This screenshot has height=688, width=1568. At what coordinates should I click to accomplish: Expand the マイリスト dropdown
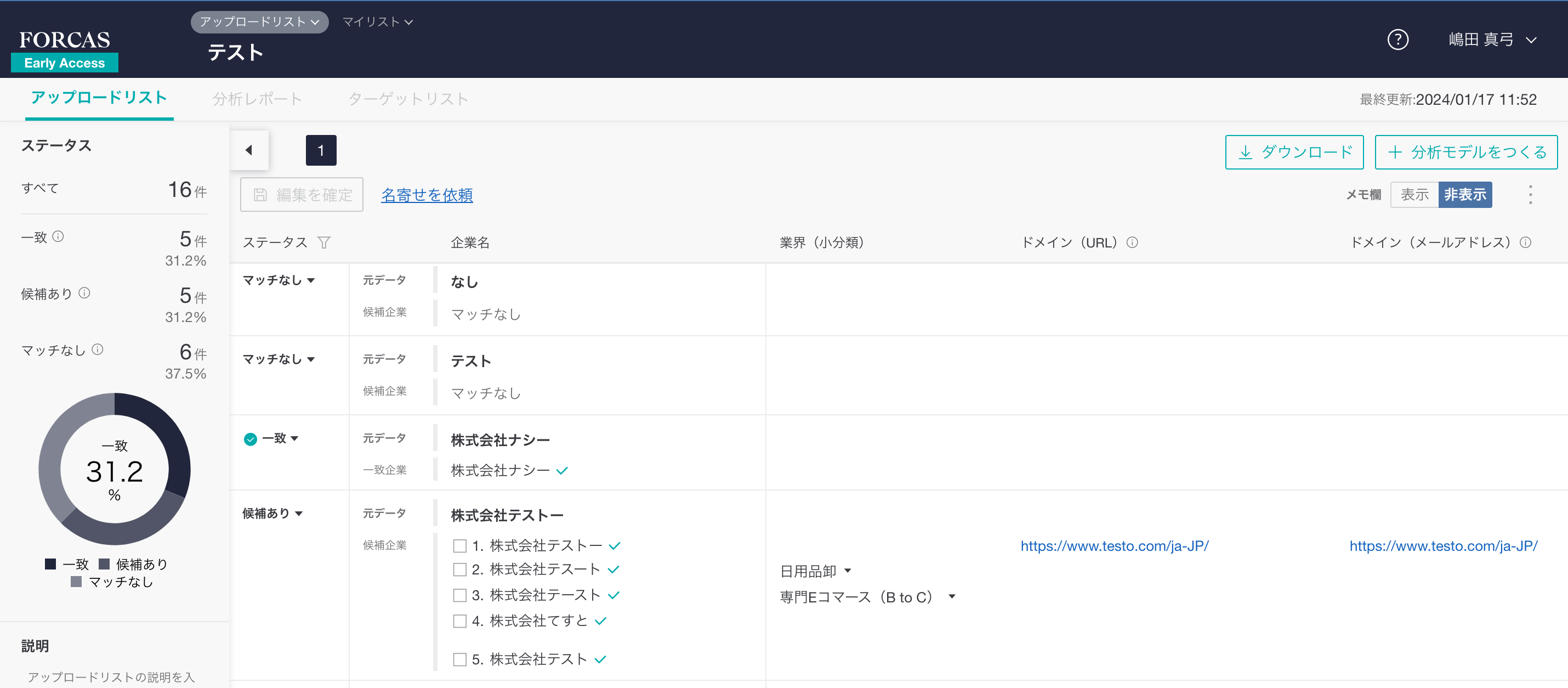[377, 22]
